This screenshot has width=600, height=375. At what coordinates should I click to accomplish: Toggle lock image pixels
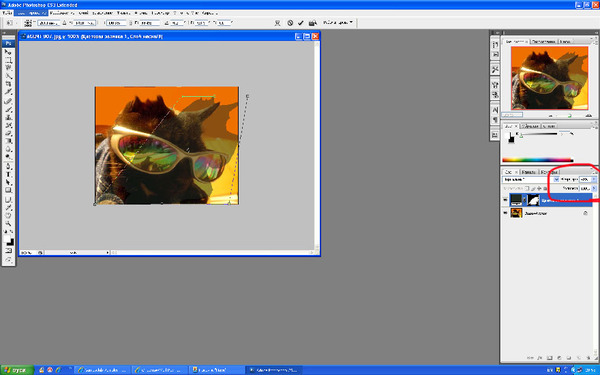pyautogui.click(x=533, y=189)
